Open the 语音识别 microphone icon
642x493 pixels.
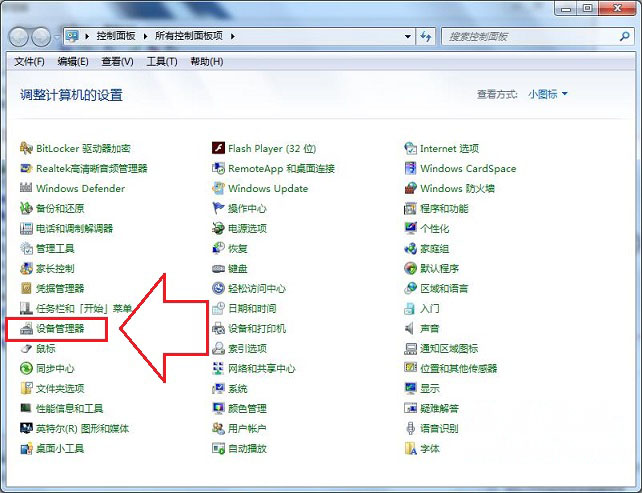[x=410, y=428]
